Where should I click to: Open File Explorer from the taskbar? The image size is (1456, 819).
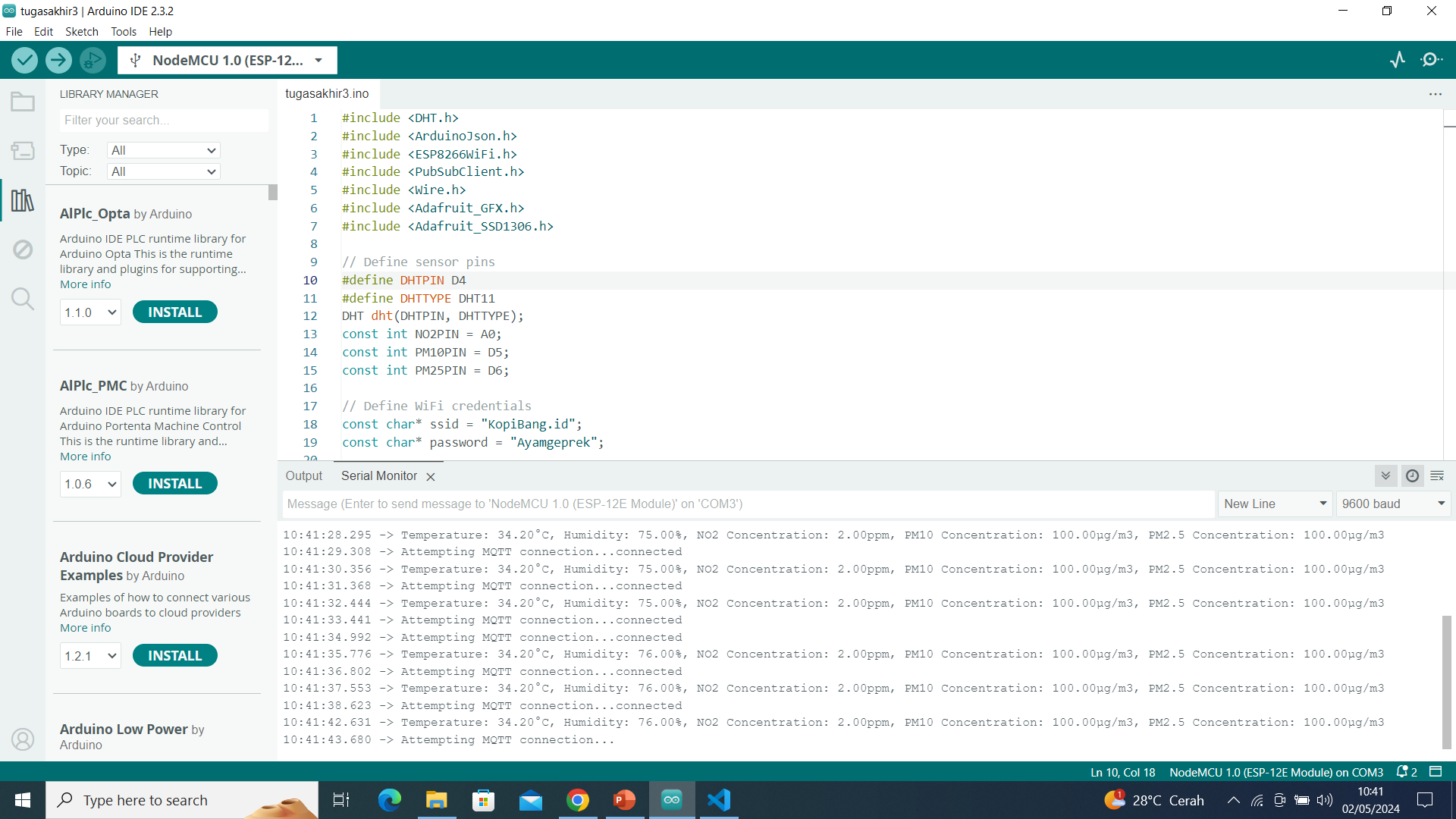coord(436,800)
